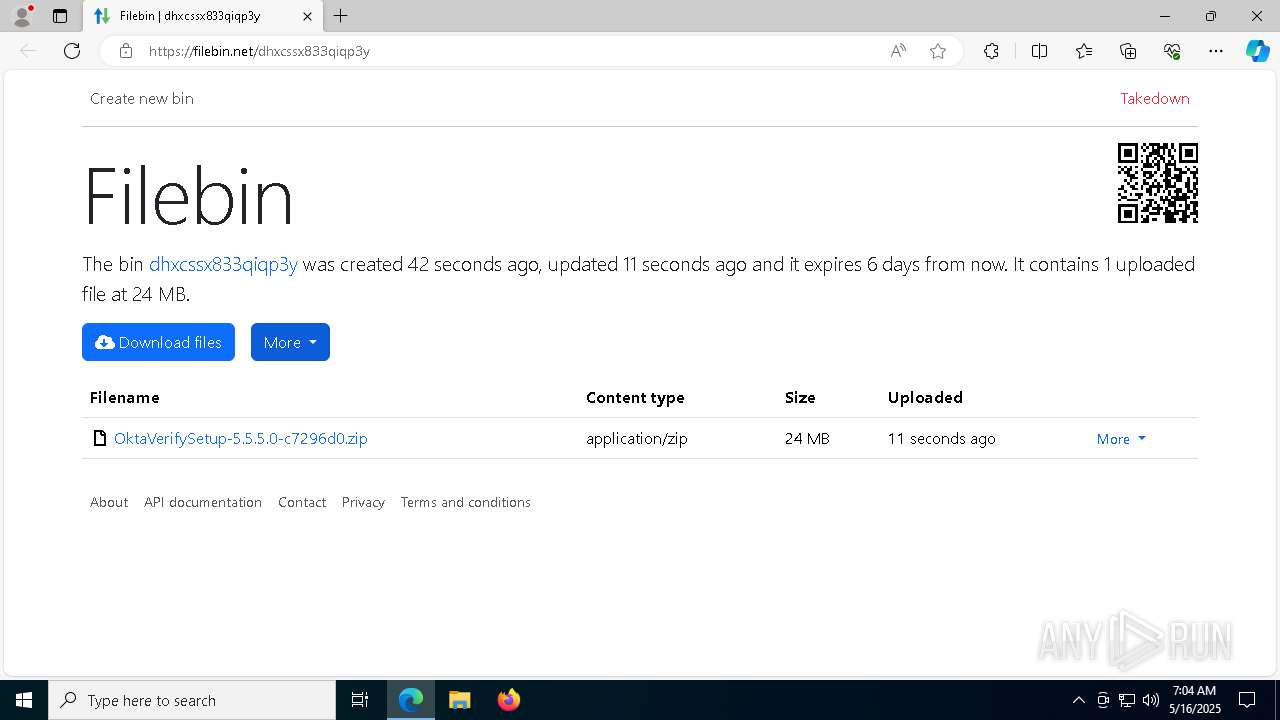
Task: Activate the Read aloud icon
Action: [898, 51]
